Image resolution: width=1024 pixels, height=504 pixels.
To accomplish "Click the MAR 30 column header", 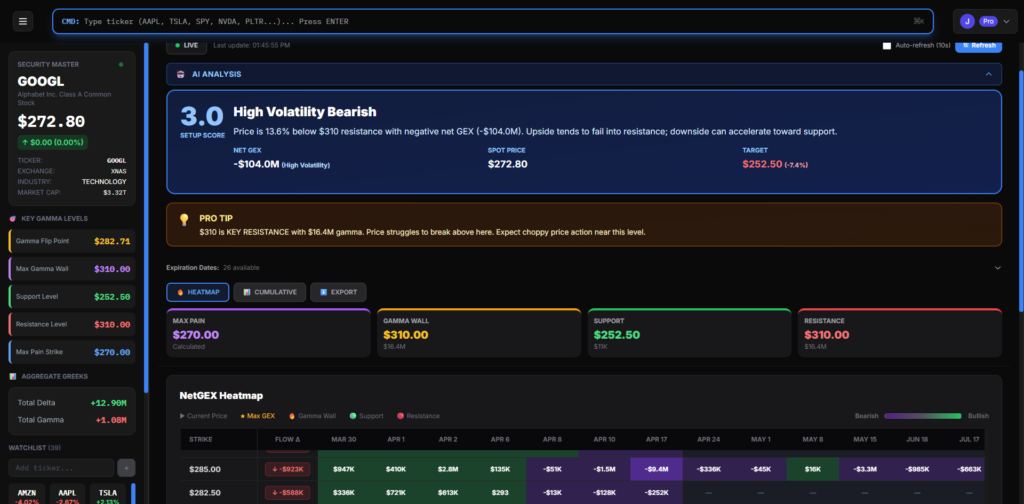I will [344, 439].
